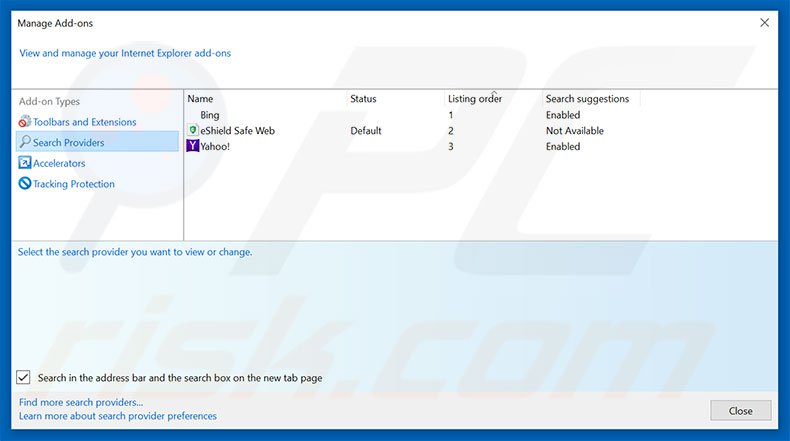790x441 pixels.
Task: Click the Add-on Types heading
Action: tap(49, 101)
